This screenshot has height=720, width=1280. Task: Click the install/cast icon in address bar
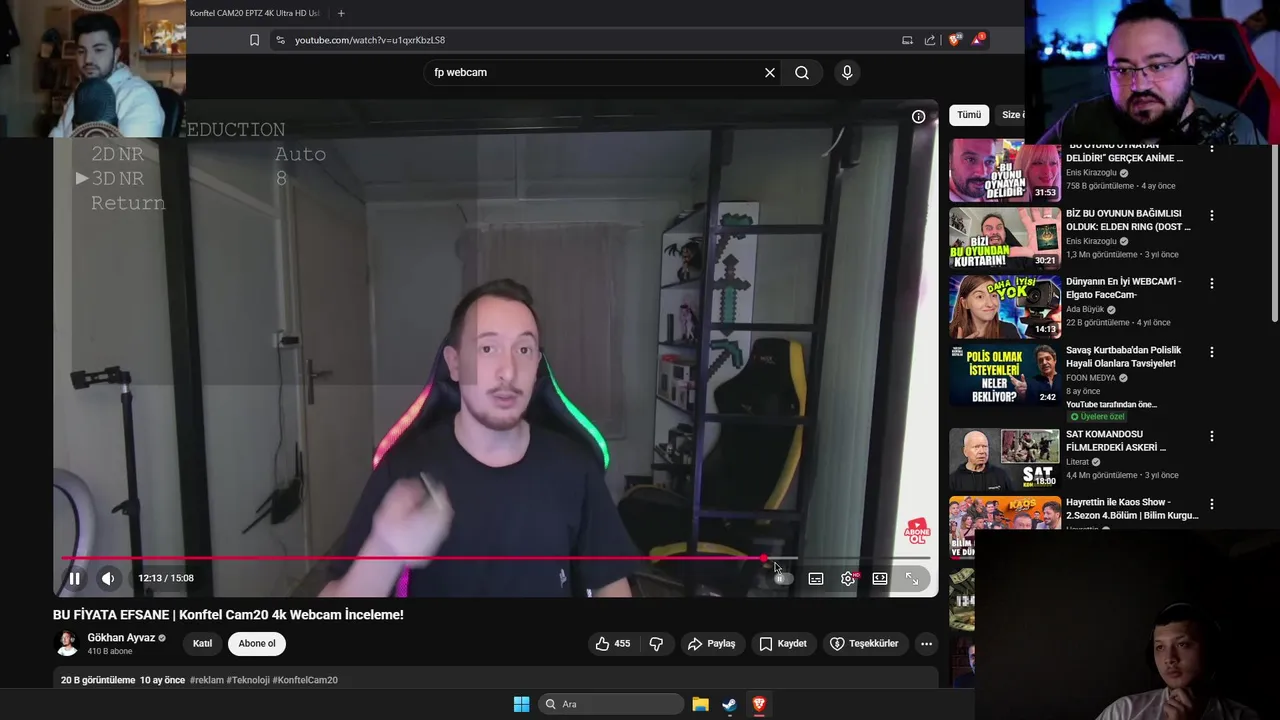coord(907,40)
